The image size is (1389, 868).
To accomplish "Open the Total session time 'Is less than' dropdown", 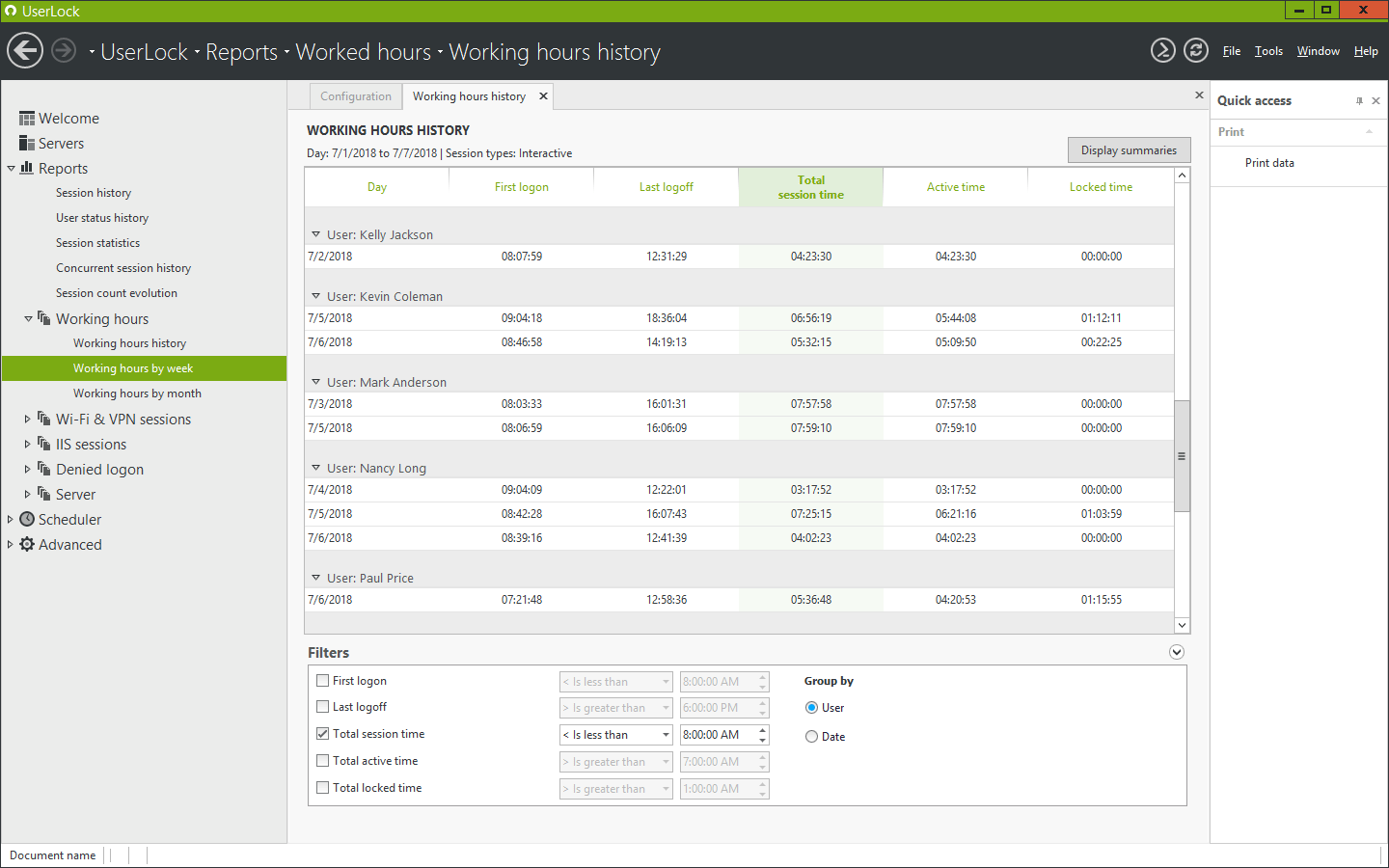I will [x=616, y=735].
